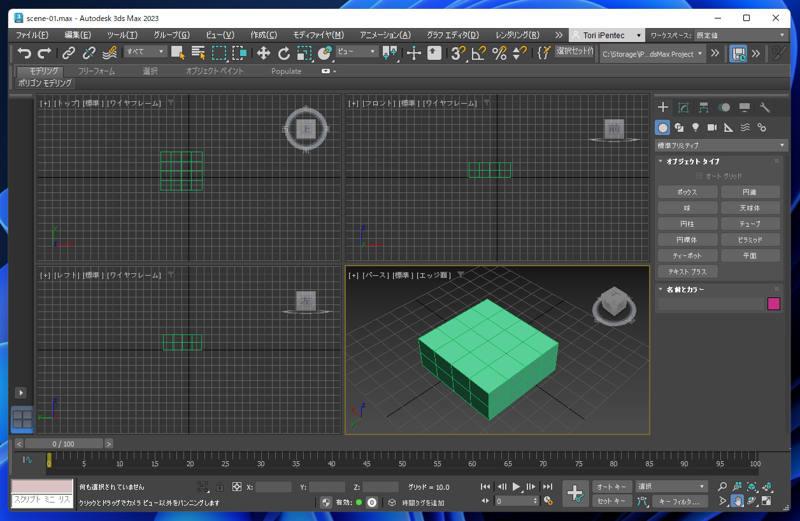Select the Rotate transform tool

[x=284, y=53]
